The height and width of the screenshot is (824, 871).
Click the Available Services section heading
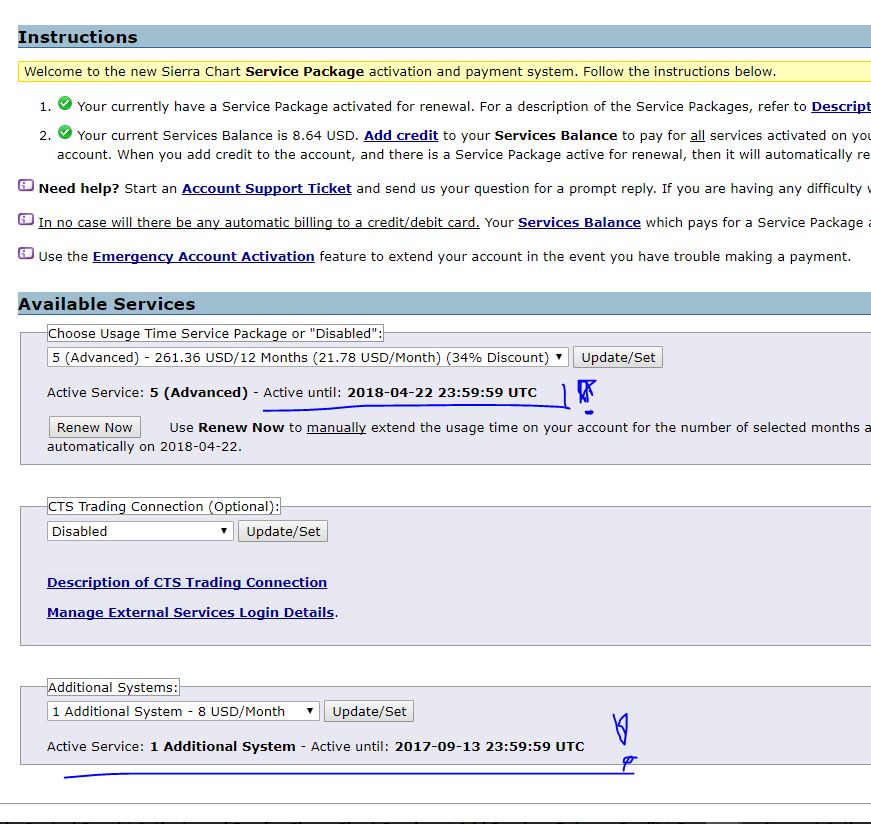pos(107,304)
